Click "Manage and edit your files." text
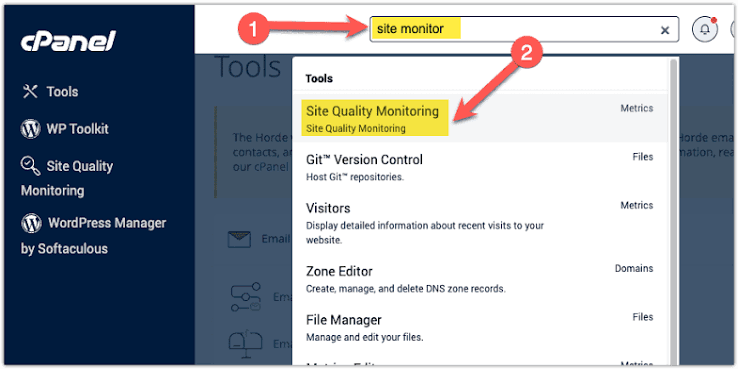Screen dimensions: 738x369 365,337
